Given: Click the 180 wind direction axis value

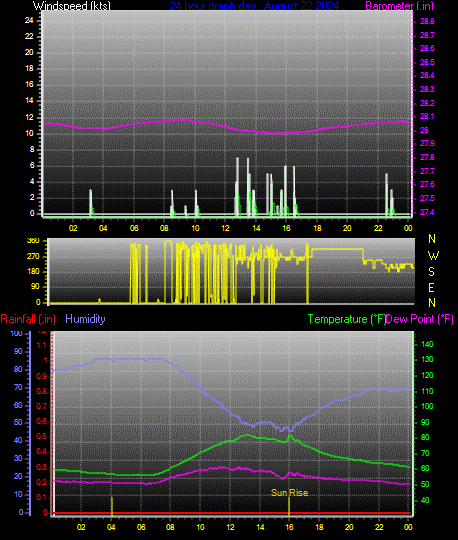Looking at the screenshot, I should (33, 271).
